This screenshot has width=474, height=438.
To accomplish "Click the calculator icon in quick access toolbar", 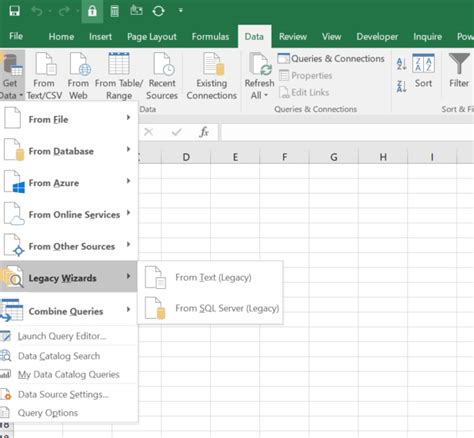I will click(114, 11).
